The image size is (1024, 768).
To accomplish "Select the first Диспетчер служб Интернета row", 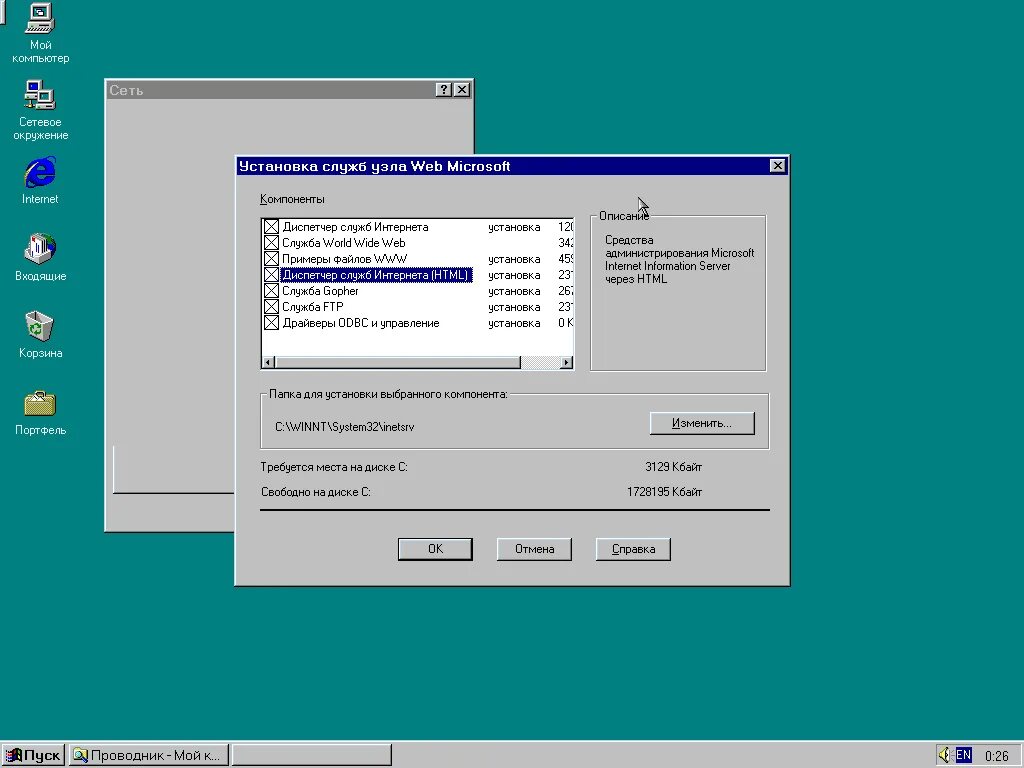I will [417, 227].
